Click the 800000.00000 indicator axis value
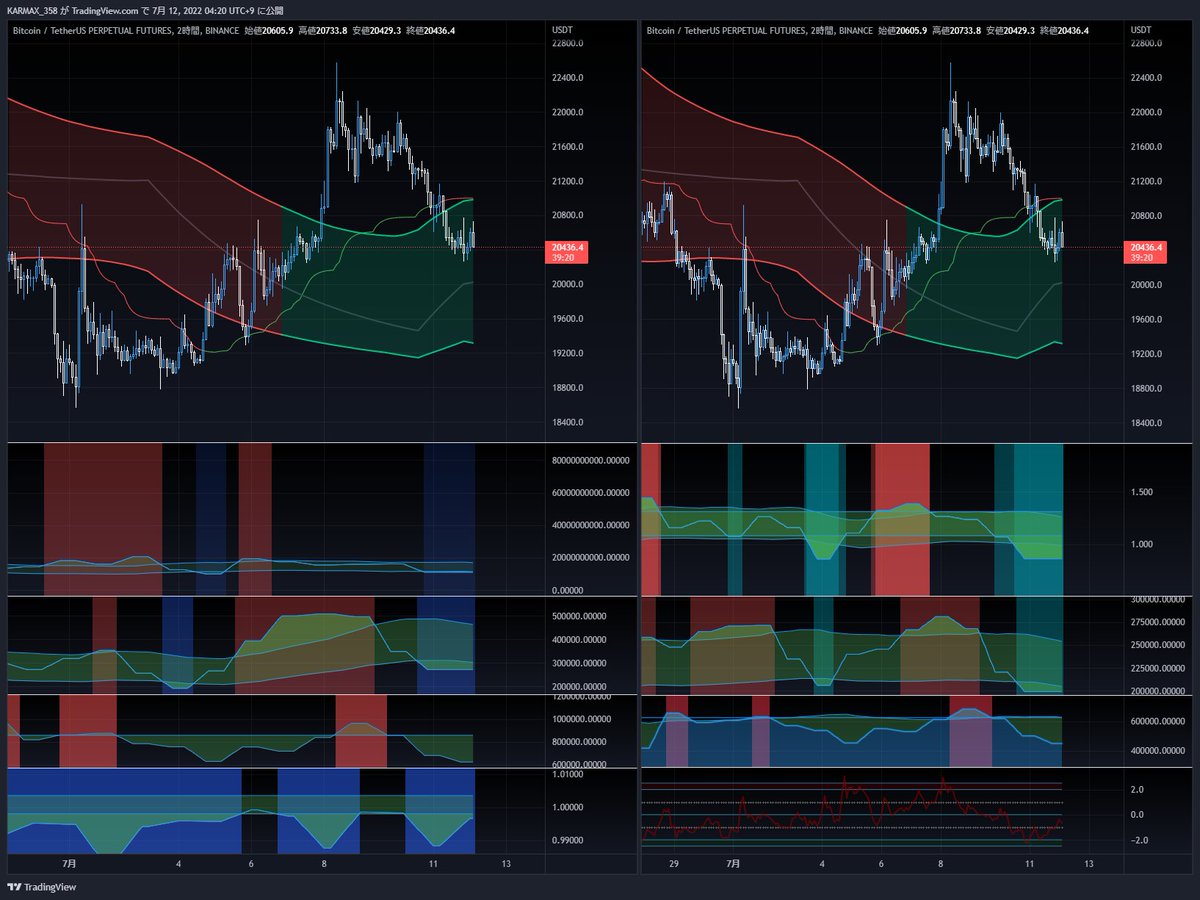Screen dimensions: 1200x900 tap(579, 743)
